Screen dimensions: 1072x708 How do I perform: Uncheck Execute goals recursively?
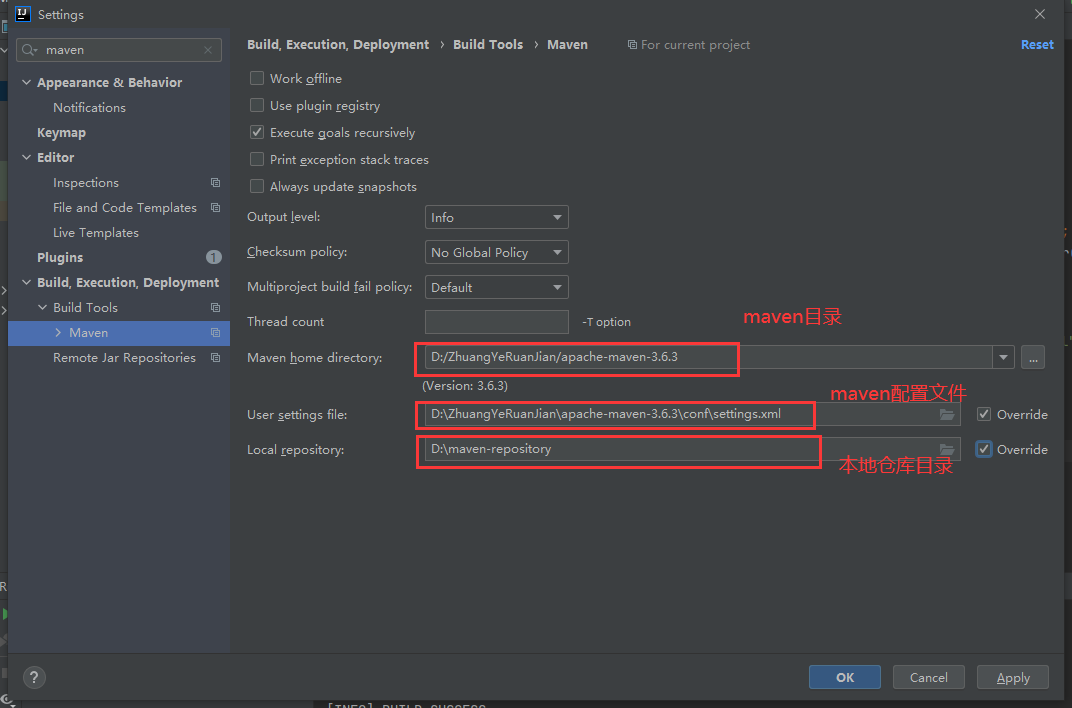257,133
